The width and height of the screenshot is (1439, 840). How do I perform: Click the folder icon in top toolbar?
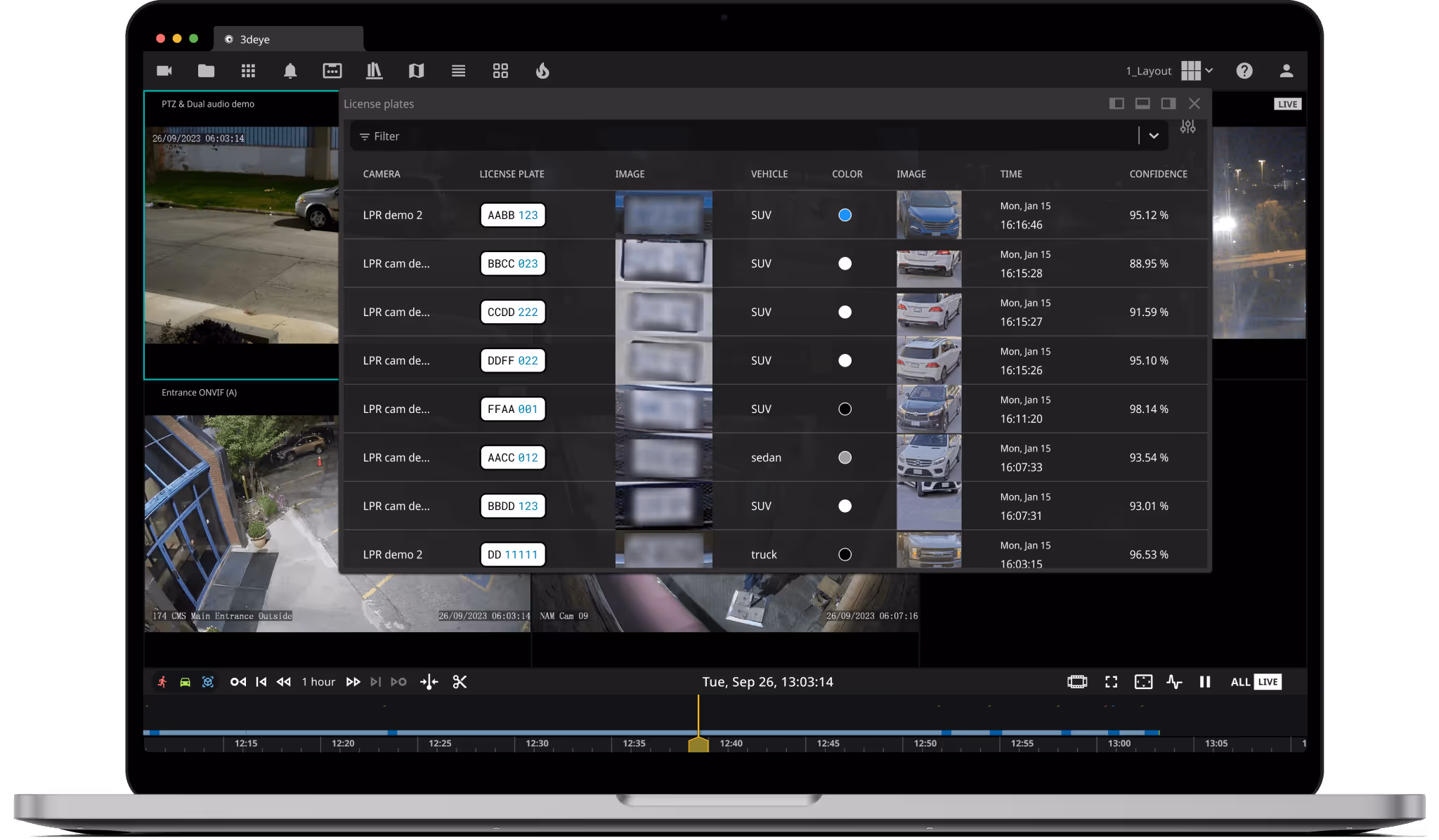[x=206, y=71]
